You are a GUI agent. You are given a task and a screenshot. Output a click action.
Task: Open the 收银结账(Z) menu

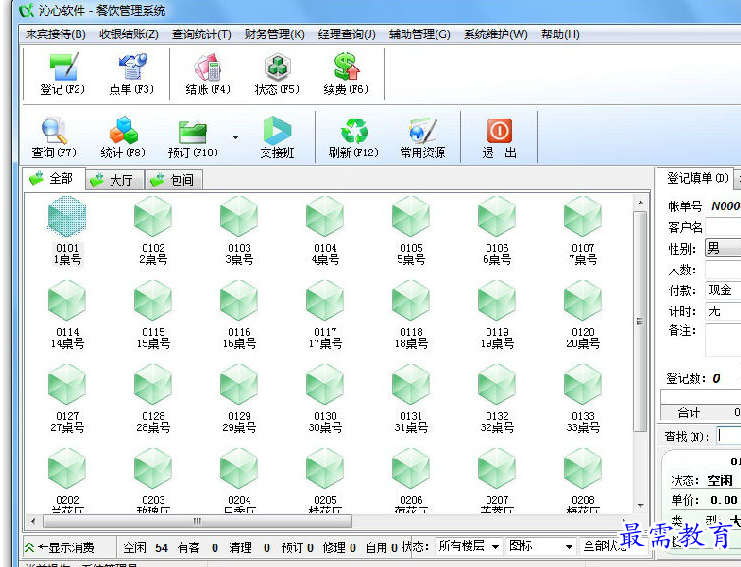(x=129, y=34)
